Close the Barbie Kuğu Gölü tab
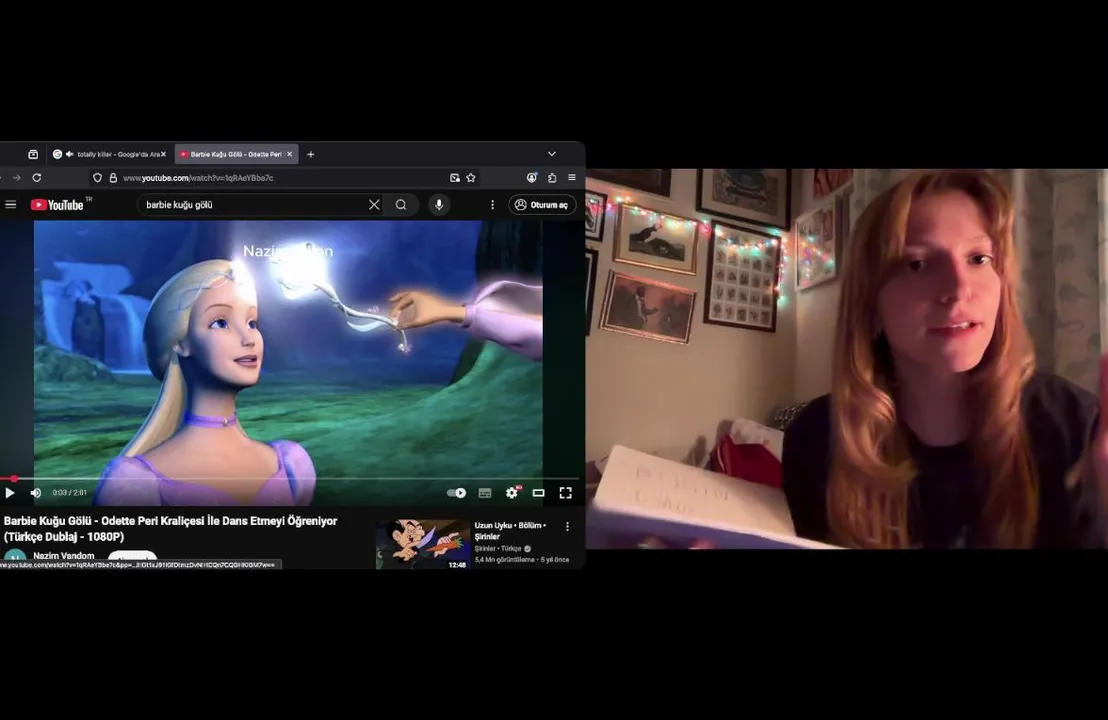1108x720 pixels. [289, 154]
